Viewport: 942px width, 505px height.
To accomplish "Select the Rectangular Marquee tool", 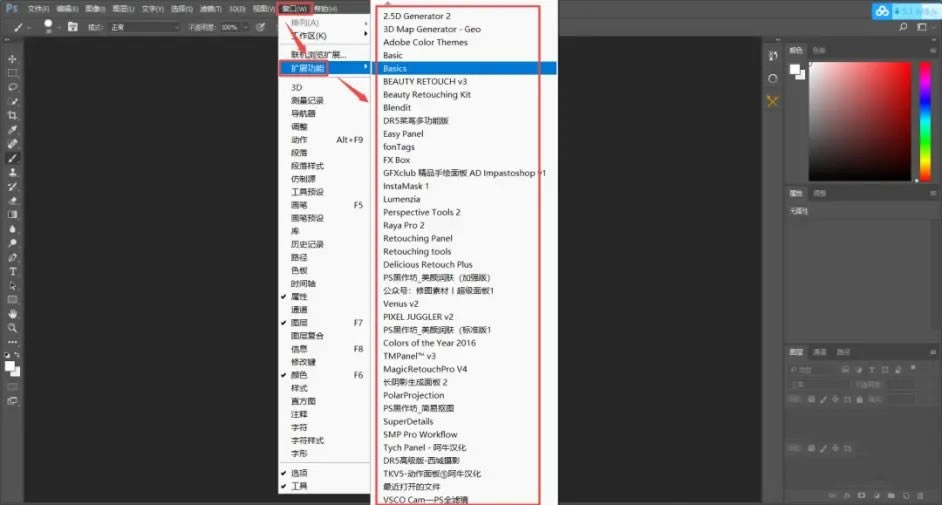I will pyautogui.click(x=12, y=73).
